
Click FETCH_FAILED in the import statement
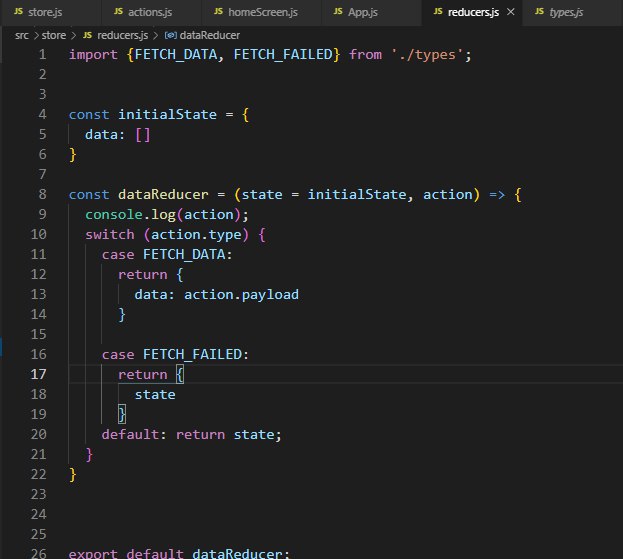[283, 54]
